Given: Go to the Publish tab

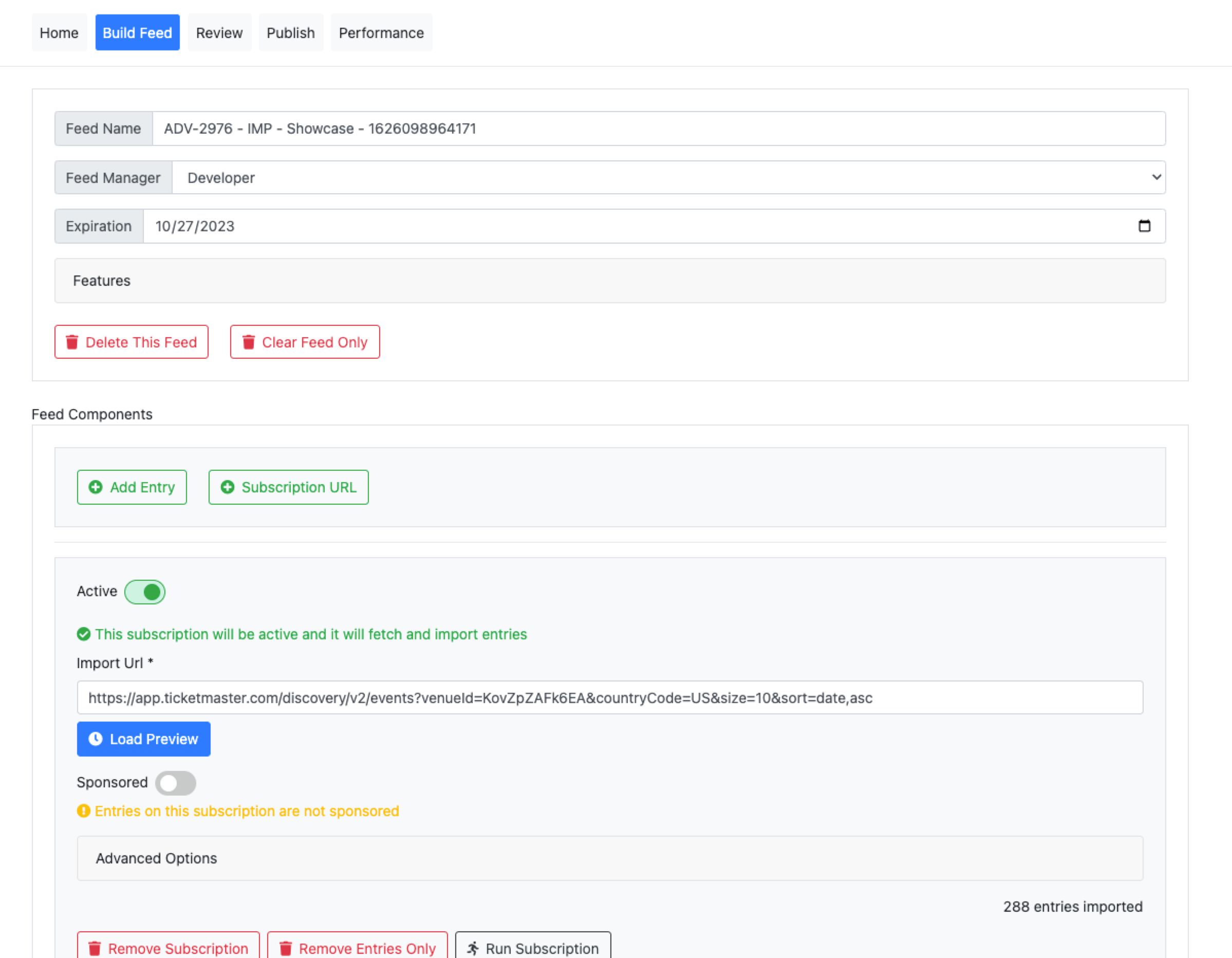Looking at the screenshot, I should (290, 33).
